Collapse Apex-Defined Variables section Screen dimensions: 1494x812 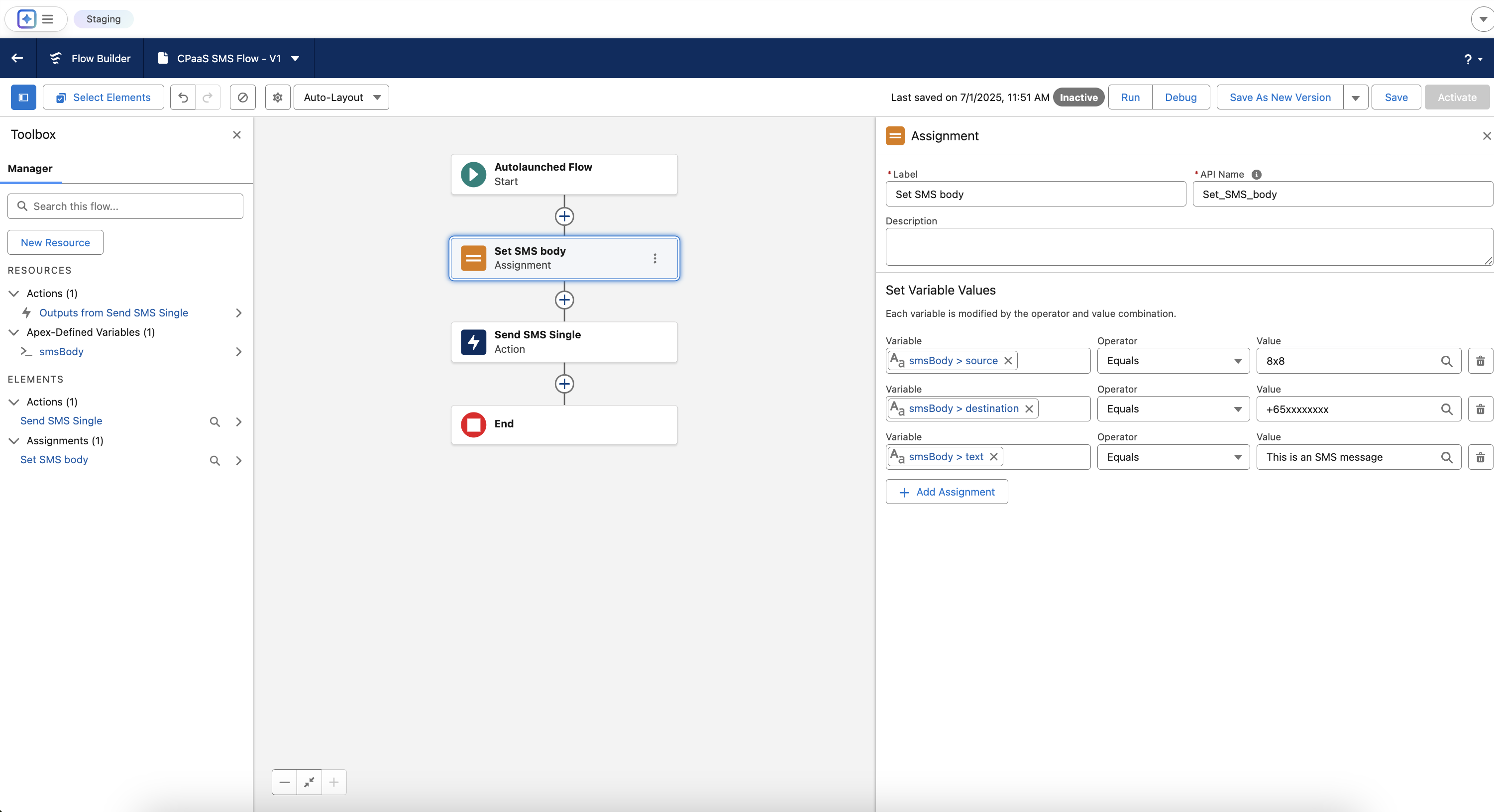14,332
